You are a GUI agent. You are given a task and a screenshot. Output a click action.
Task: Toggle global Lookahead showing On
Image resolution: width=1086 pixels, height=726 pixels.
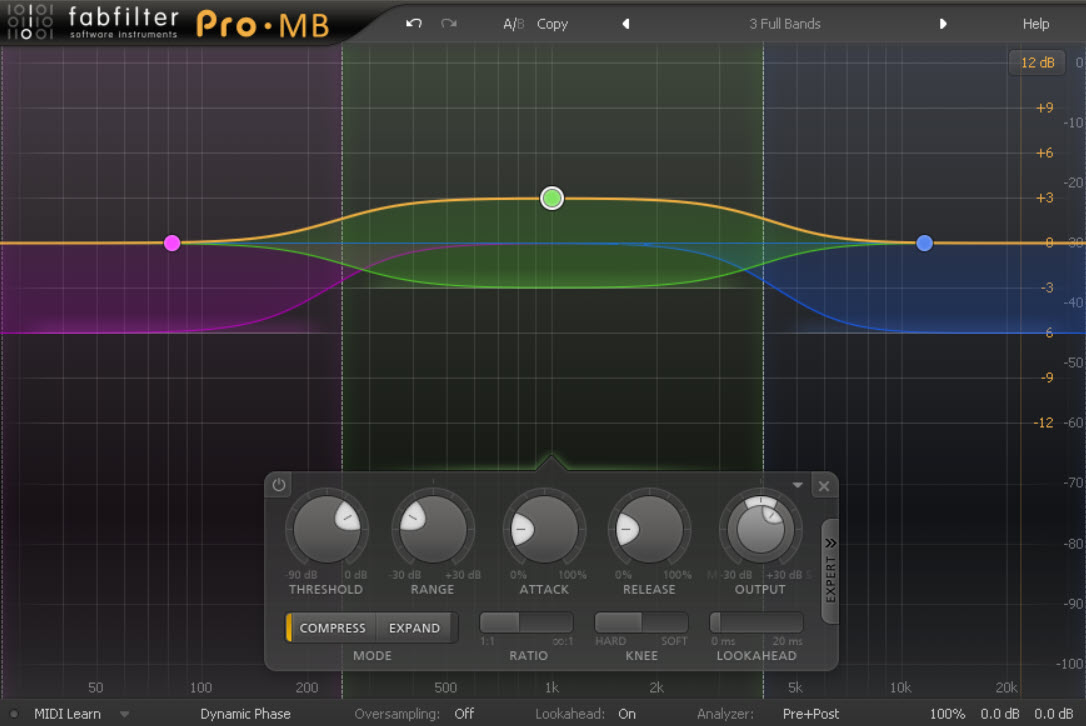pyautogui.click(x=627, y=714)
